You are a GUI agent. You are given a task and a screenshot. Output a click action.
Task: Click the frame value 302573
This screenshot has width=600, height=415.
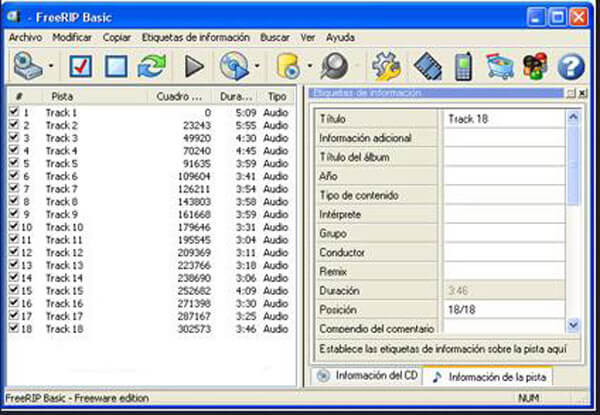tap(194, 329)
